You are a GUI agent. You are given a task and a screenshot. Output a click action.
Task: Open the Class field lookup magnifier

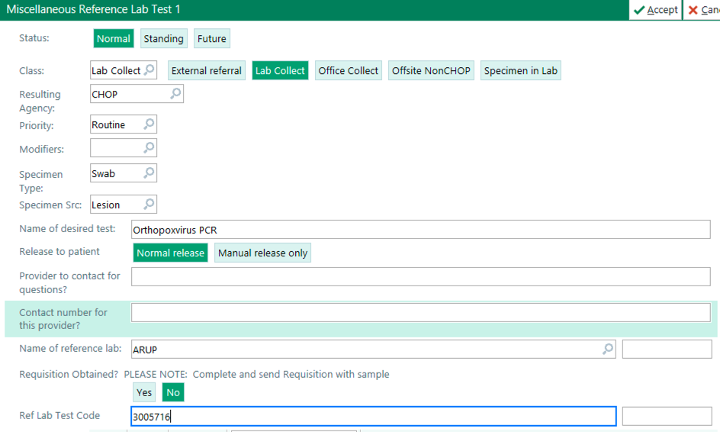[149, 69]
